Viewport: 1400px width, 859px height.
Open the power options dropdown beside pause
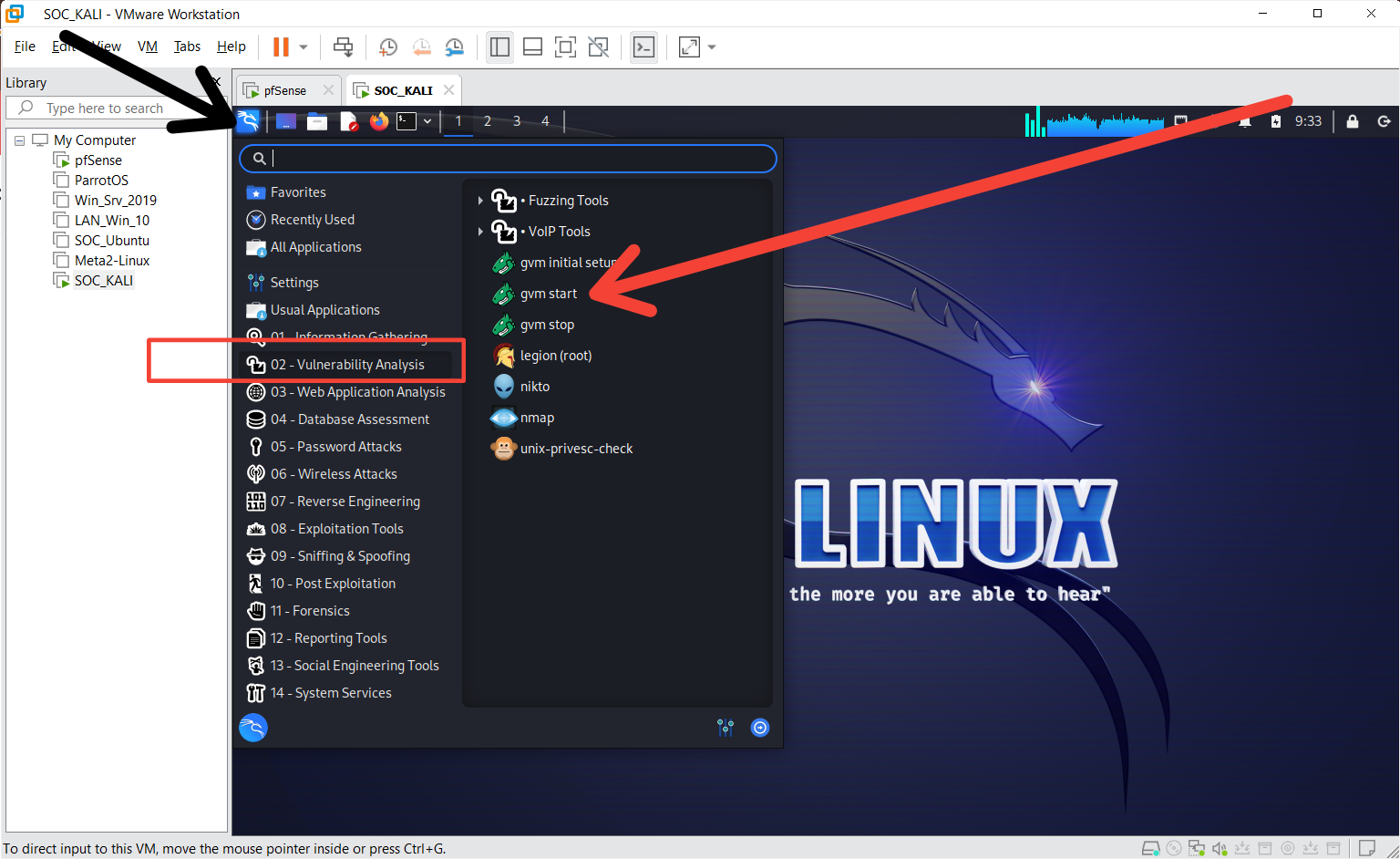coord(304,47)
